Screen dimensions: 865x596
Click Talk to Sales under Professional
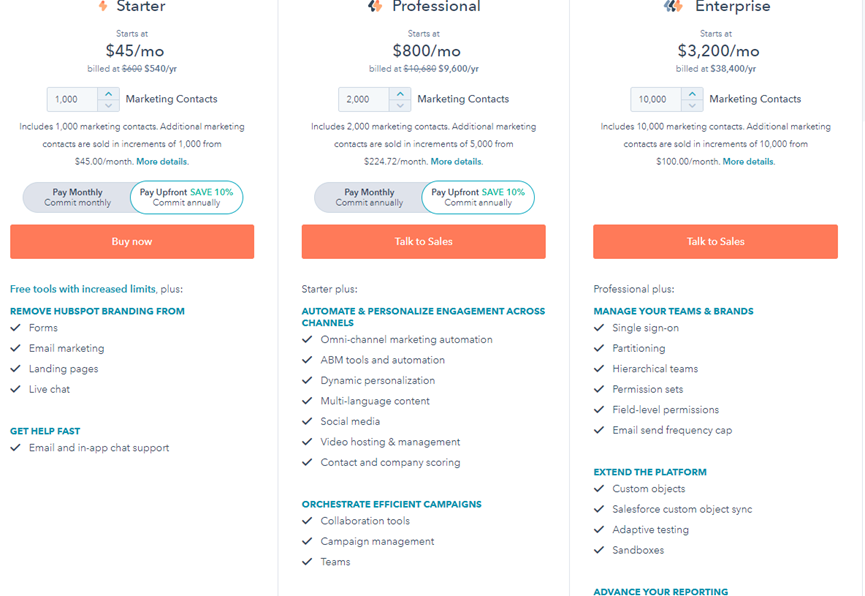point(424,241)
